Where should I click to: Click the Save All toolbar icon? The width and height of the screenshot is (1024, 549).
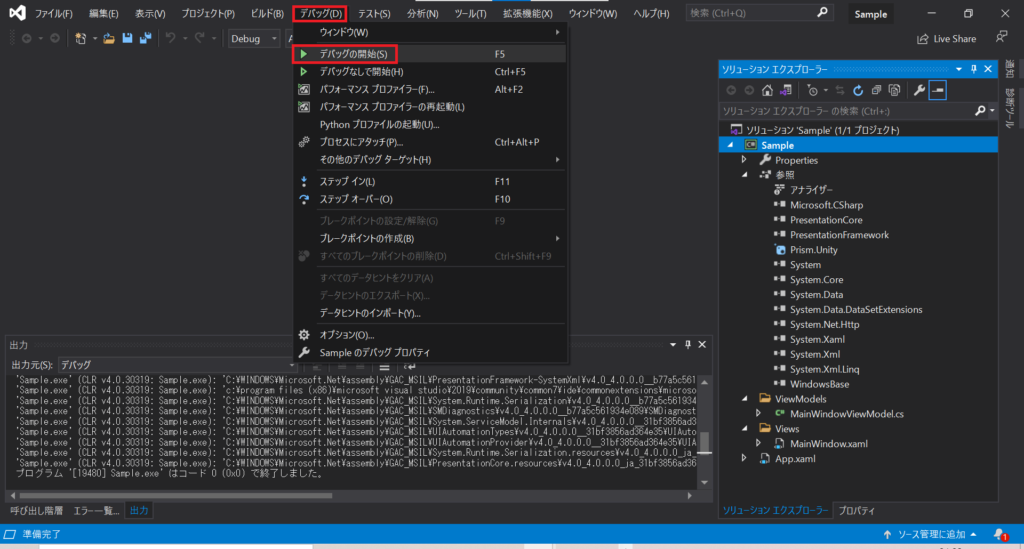[145, 39]
